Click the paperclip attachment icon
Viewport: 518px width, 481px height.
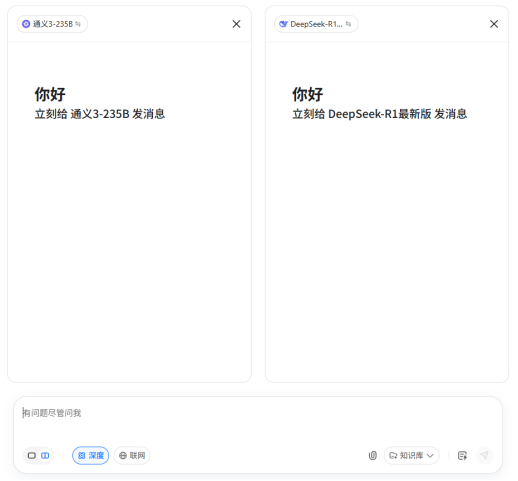coord(373,455)
